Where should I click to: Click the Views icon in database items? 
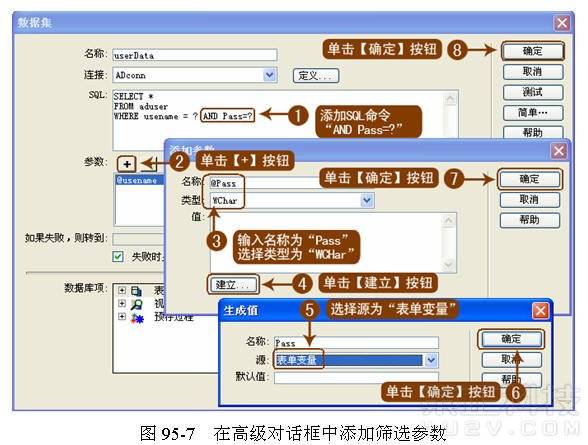pos(136,304)
